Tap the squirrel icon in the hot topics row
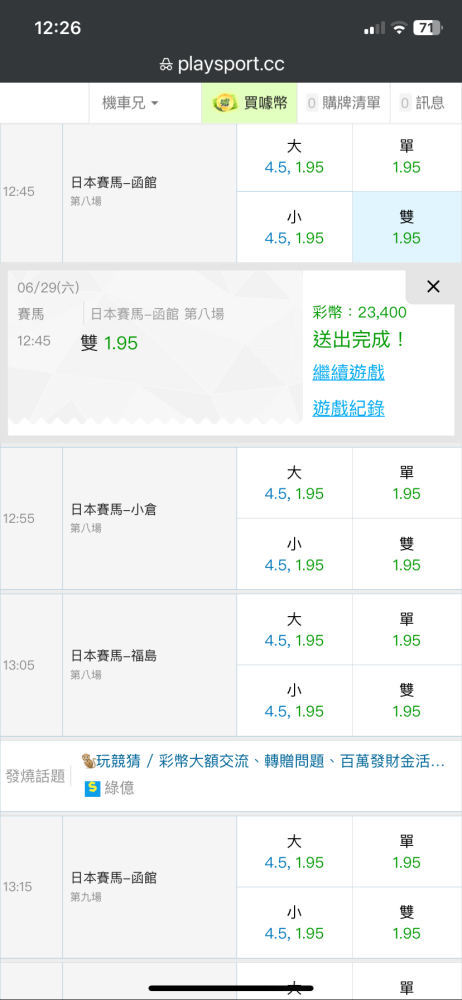This screenshot has width=462, height=1000. point(89,760)
